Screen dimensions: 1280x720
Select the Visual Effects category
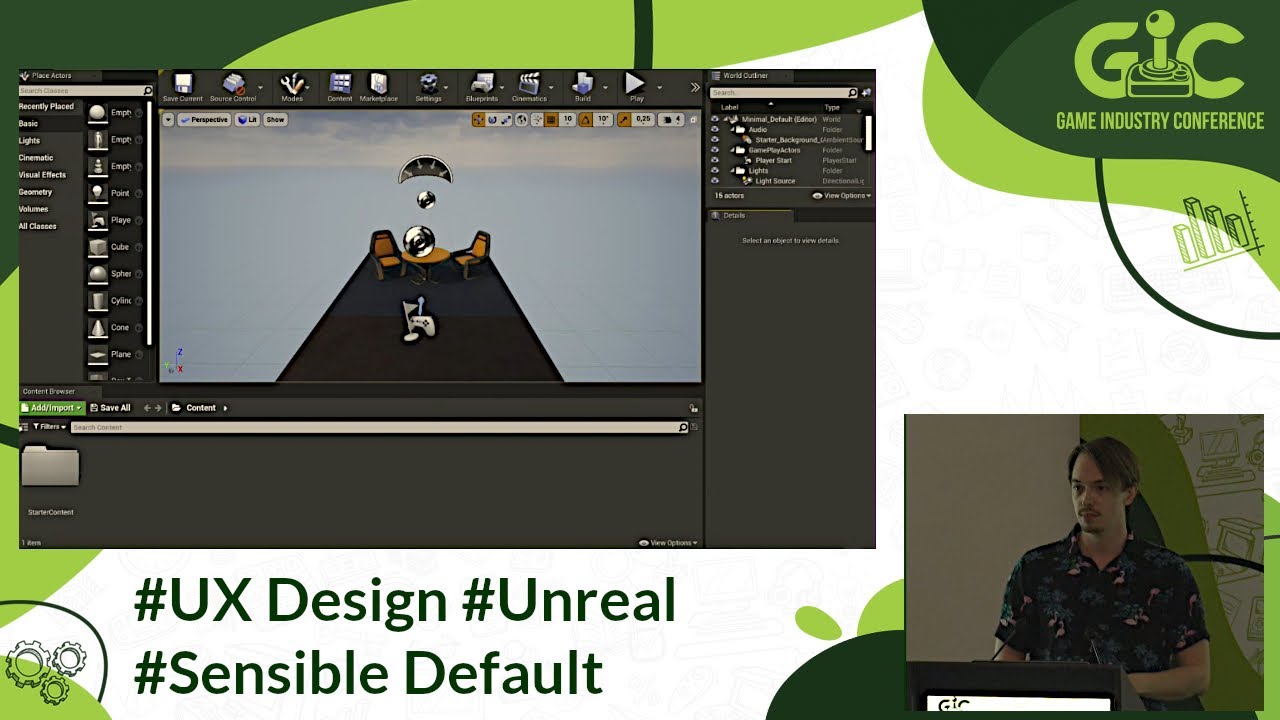tap(42, 174)
